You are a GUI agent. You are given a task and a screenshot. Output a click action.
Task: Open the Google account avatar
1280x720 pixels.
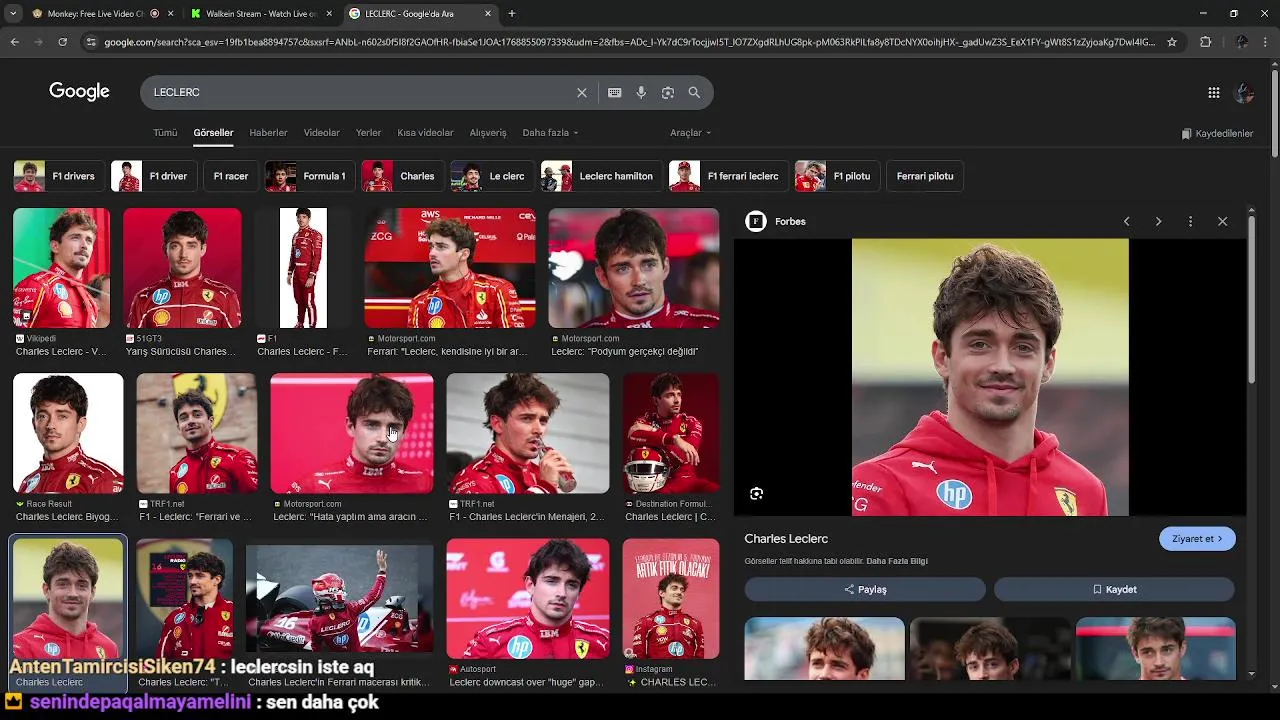(1244, 92)
